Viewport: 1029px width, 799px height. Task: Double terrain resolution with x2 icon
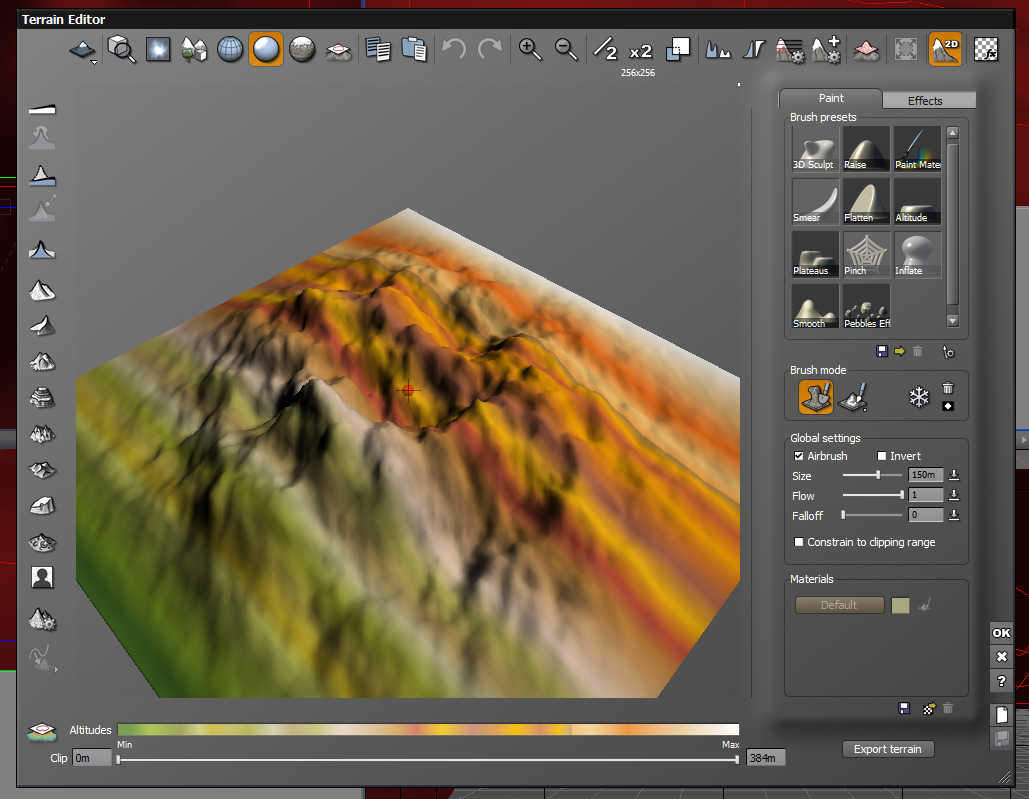[640, 51]
